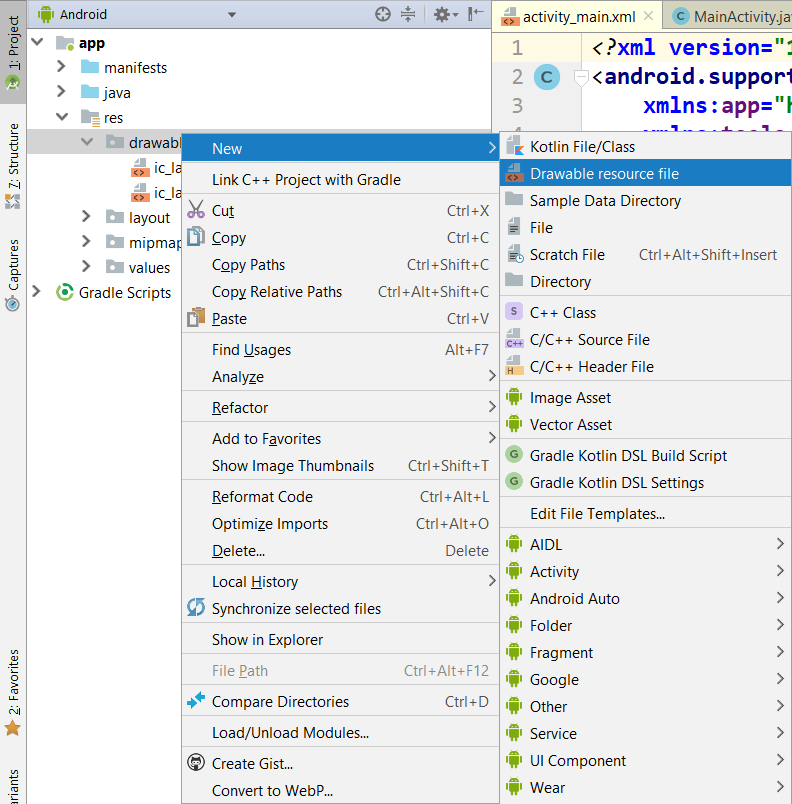Viewport: 792px width, 804px height.
Task: Click the Scratch File icon
Action: pyautogui.click(x=514, y=254)
